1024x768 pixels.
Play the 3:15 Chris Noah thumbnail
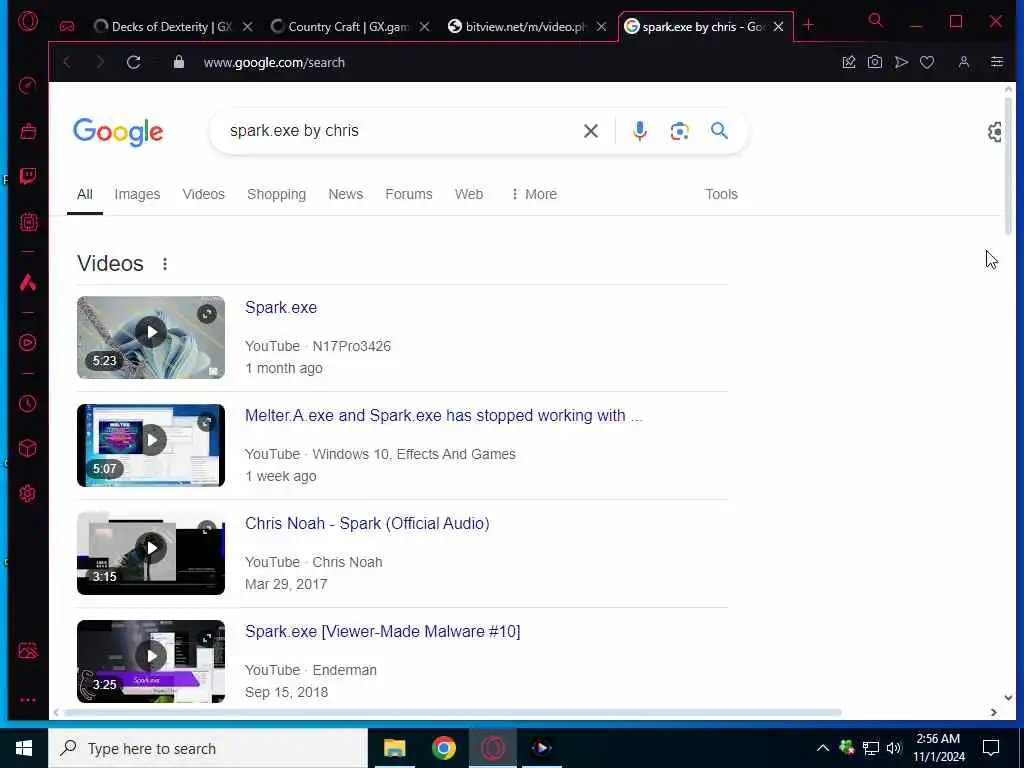(151, 553)
